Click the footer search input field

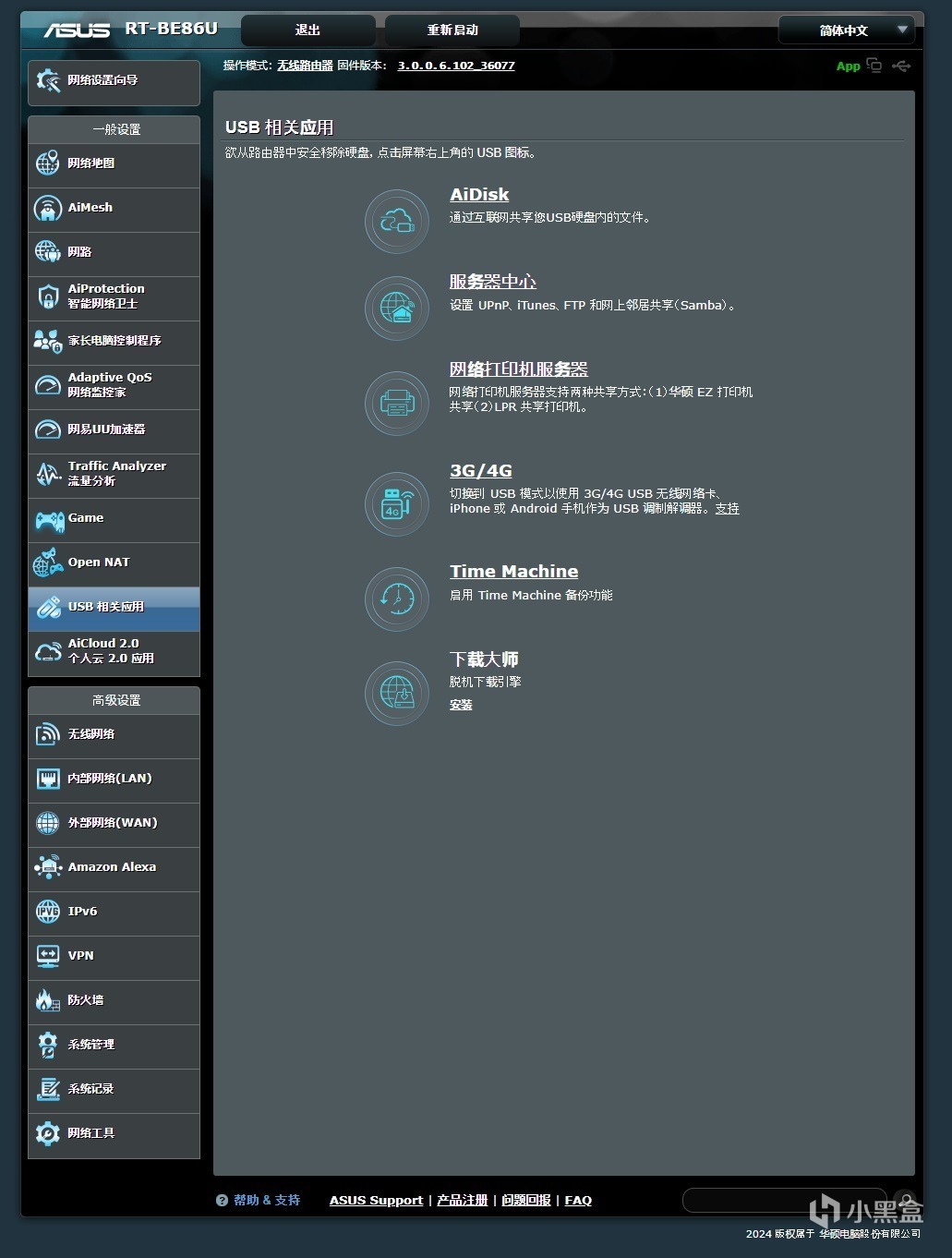coord(785,1201)
